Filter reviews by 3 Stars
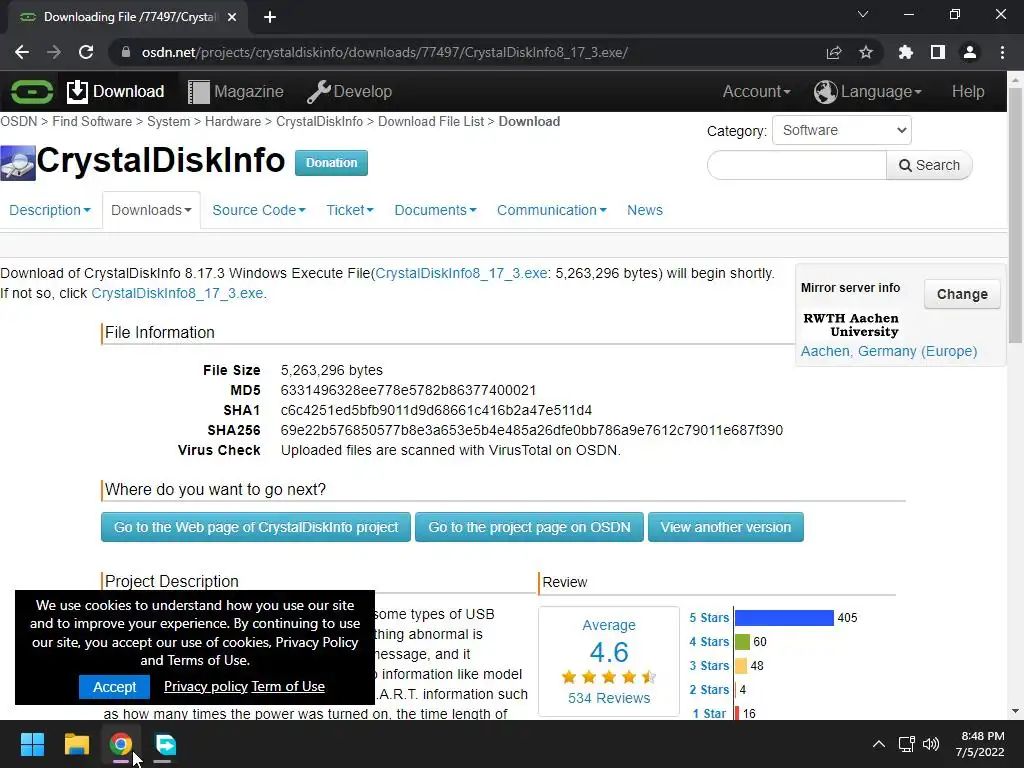This screenshot has height=768, width=1024. pyautogui.click(x=709, y=666)
